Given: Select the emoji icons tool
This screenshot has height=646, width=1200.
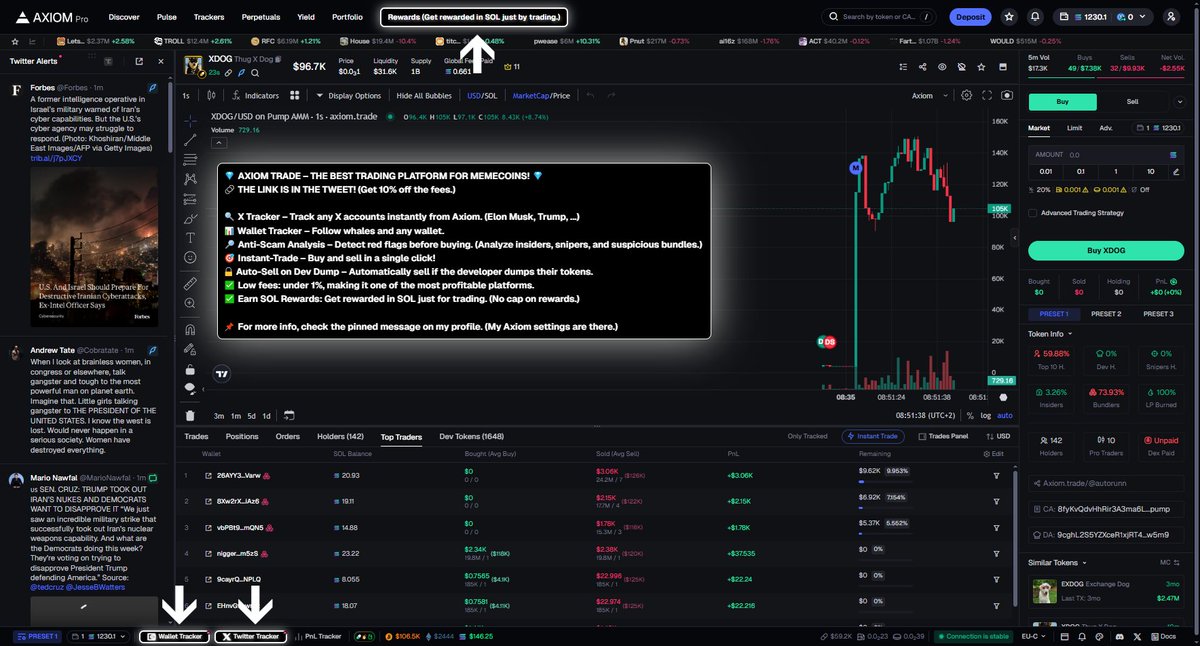Looking at the screenshot, I should click(x=190, y=257).
